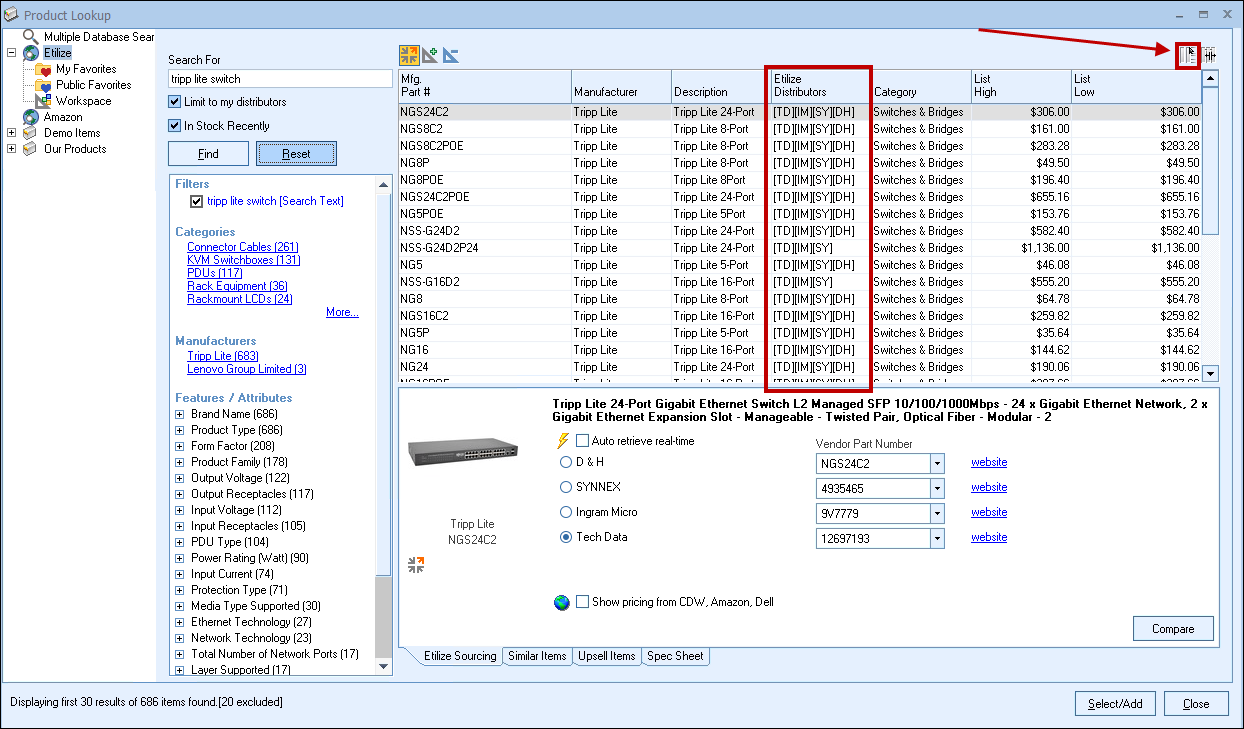Click the My Favorites heart folder icon
This screenshot has height=729, width=1244.
[x=43, y=70]
